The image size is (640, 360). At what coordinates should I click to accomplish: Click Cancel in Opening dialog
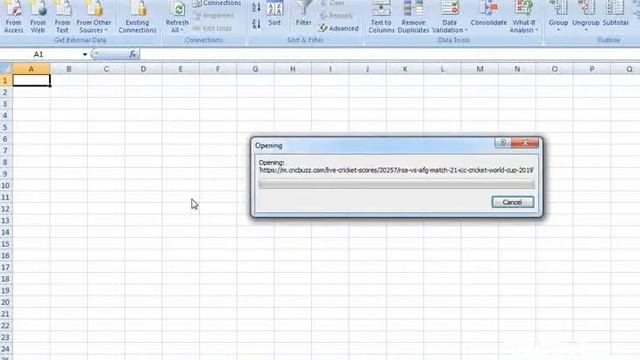pyautogui.click(x=513, y=202)
